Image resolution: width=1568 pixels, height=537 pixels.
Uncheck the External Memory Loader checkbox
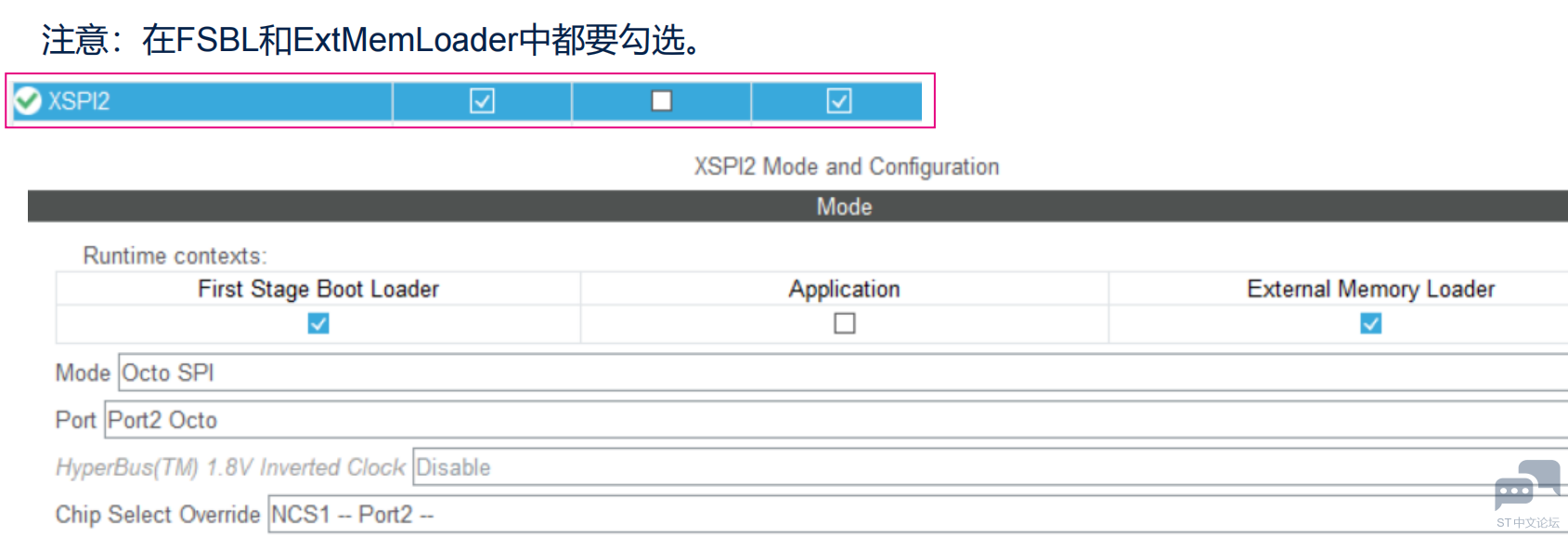1370,323
